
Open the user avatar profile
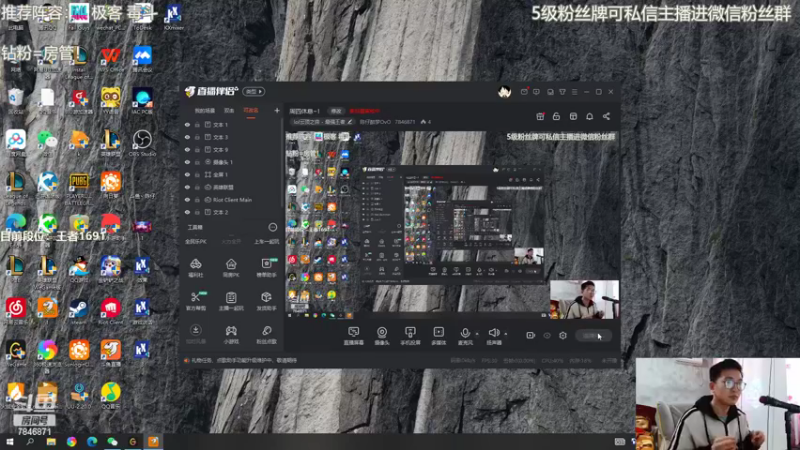(505, 92)
